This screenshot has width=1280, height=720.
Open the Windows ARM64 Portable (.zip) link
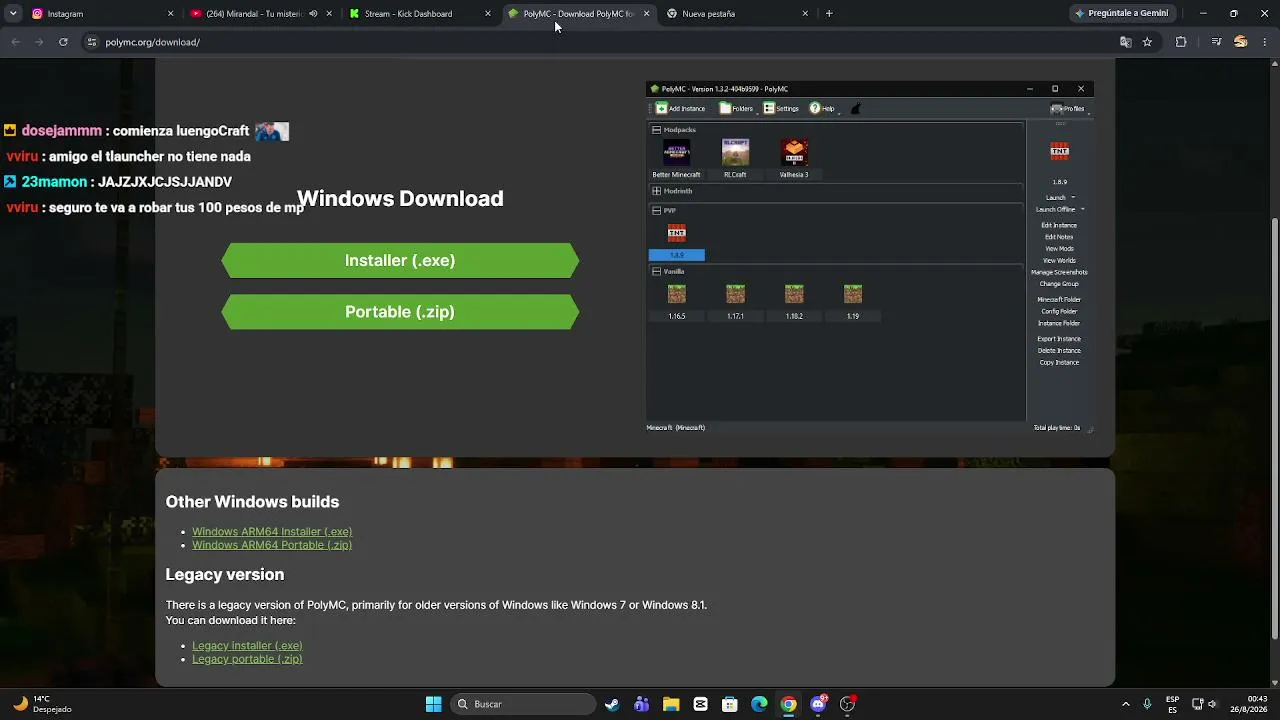[272, 545]
